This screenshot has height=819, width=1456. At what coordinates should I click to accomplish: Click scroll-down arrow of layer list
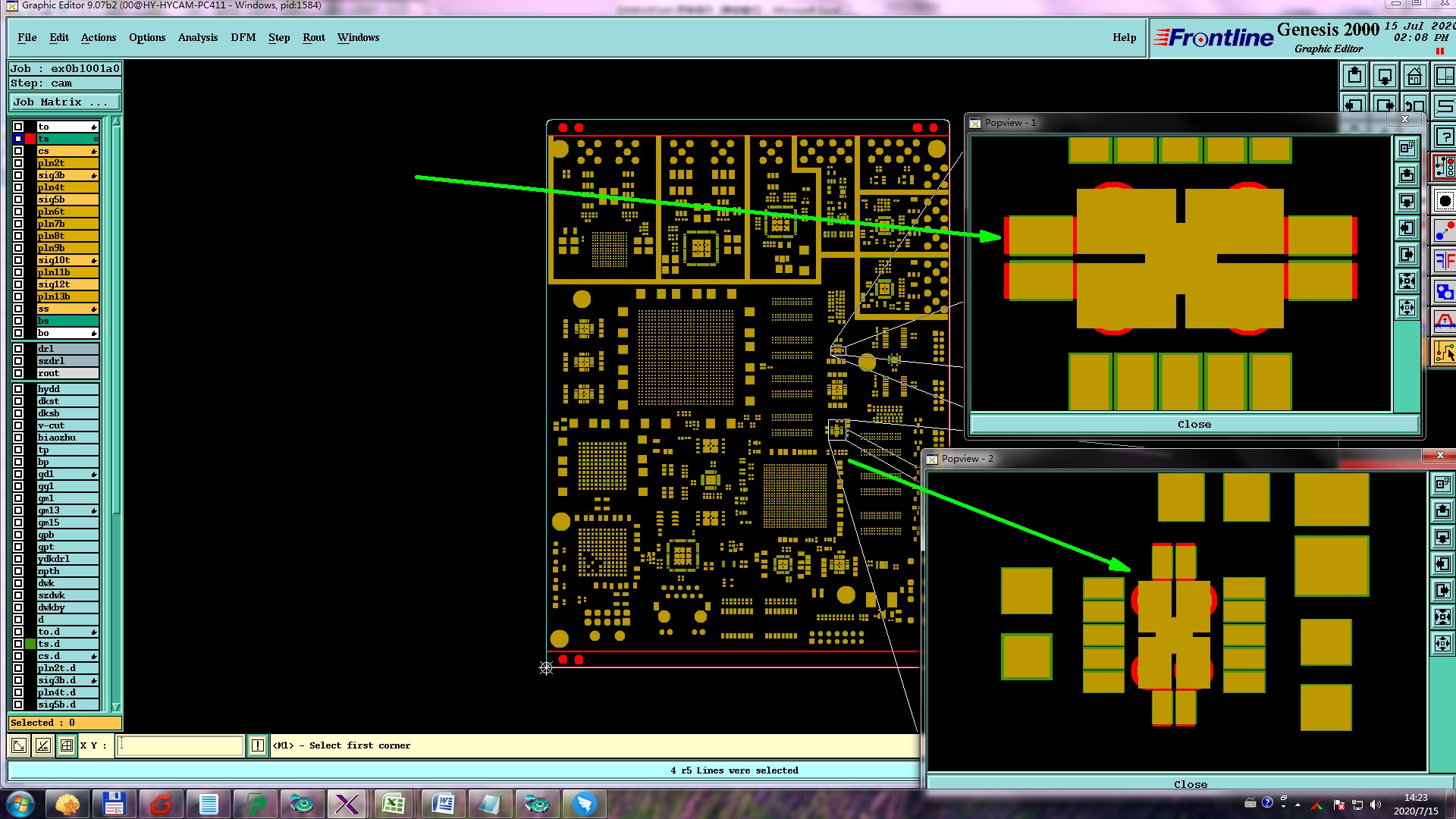click(x=116, y=706)
